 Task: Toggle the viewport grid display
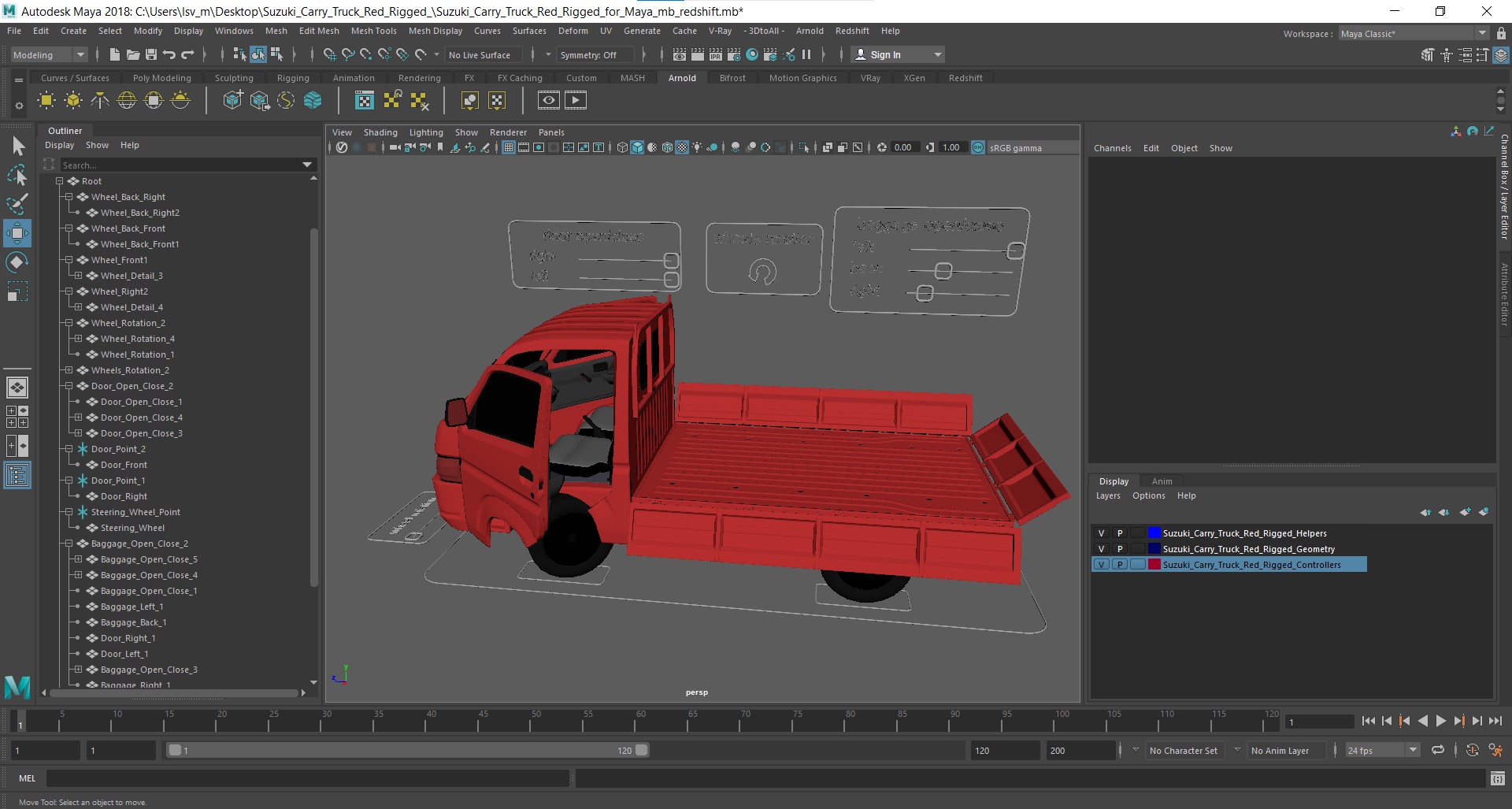509,147
